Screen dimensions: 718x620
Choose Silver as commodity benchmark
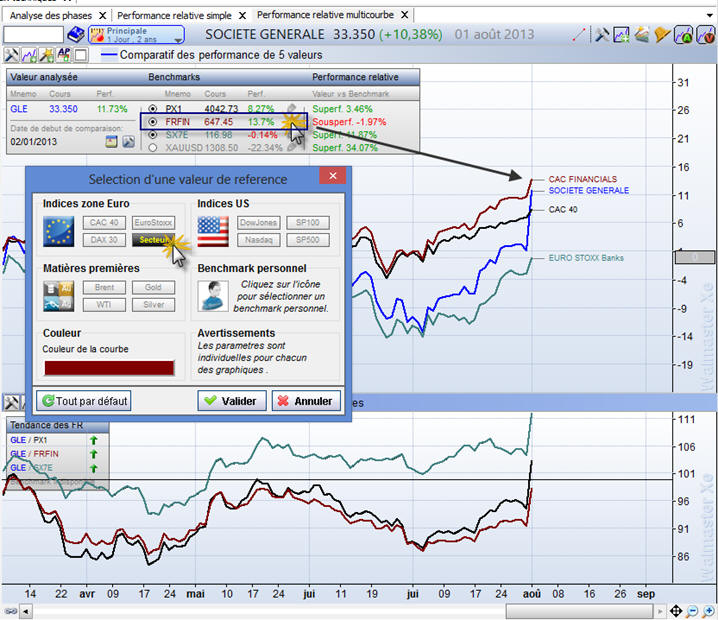[153, 305]
